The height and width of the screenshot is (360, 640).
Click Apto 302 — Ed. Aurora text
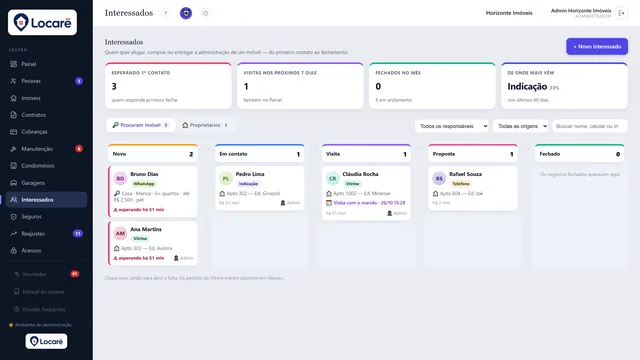click(146, 248)
